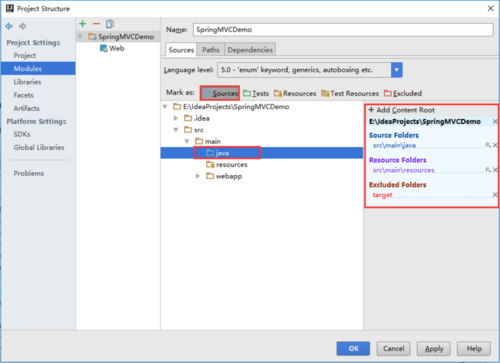Open Artifacts settings
Viewport: 500px width, 363px height.
26,108
